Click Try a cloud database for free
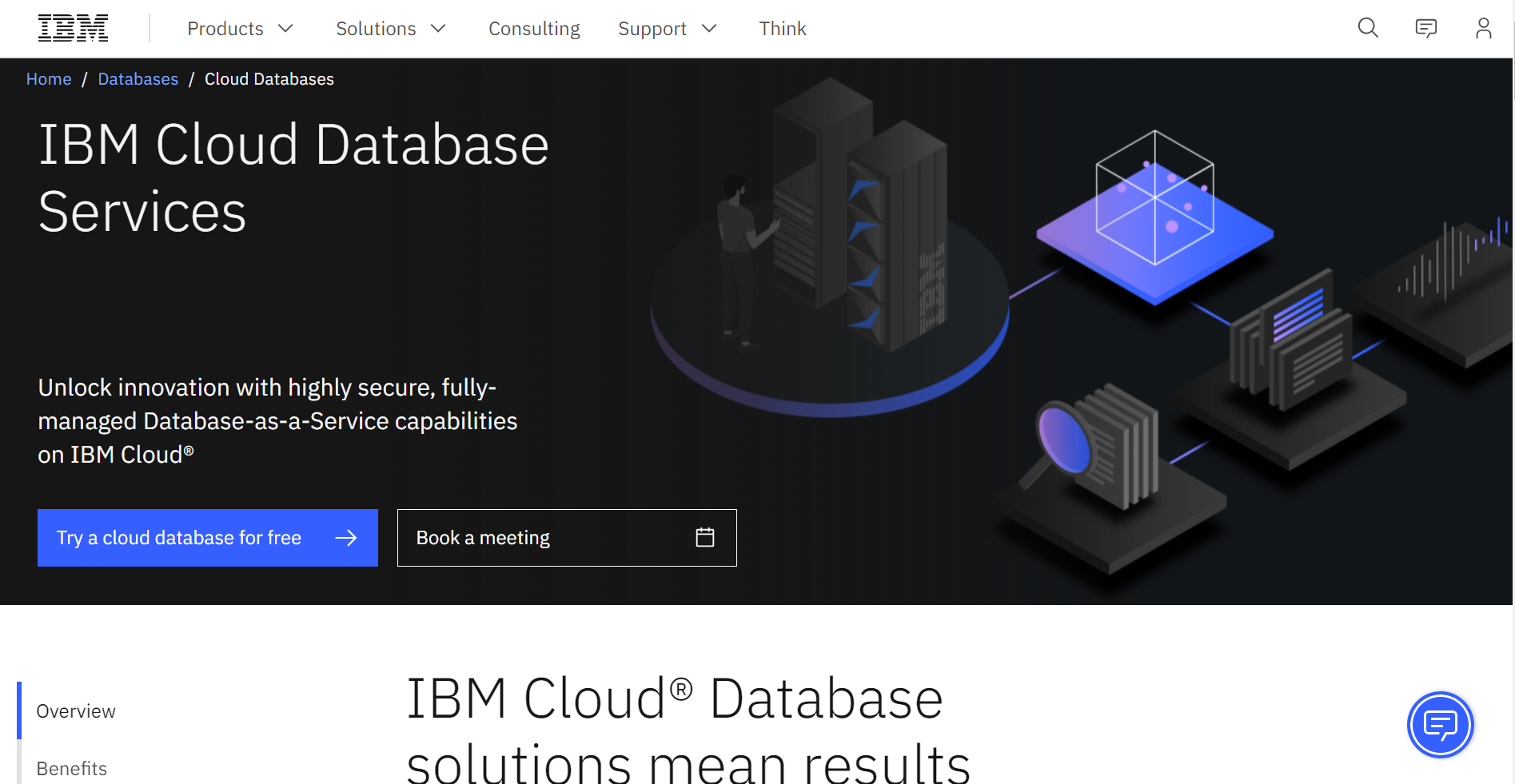1515x784 pixels. [x=208, y=538]
